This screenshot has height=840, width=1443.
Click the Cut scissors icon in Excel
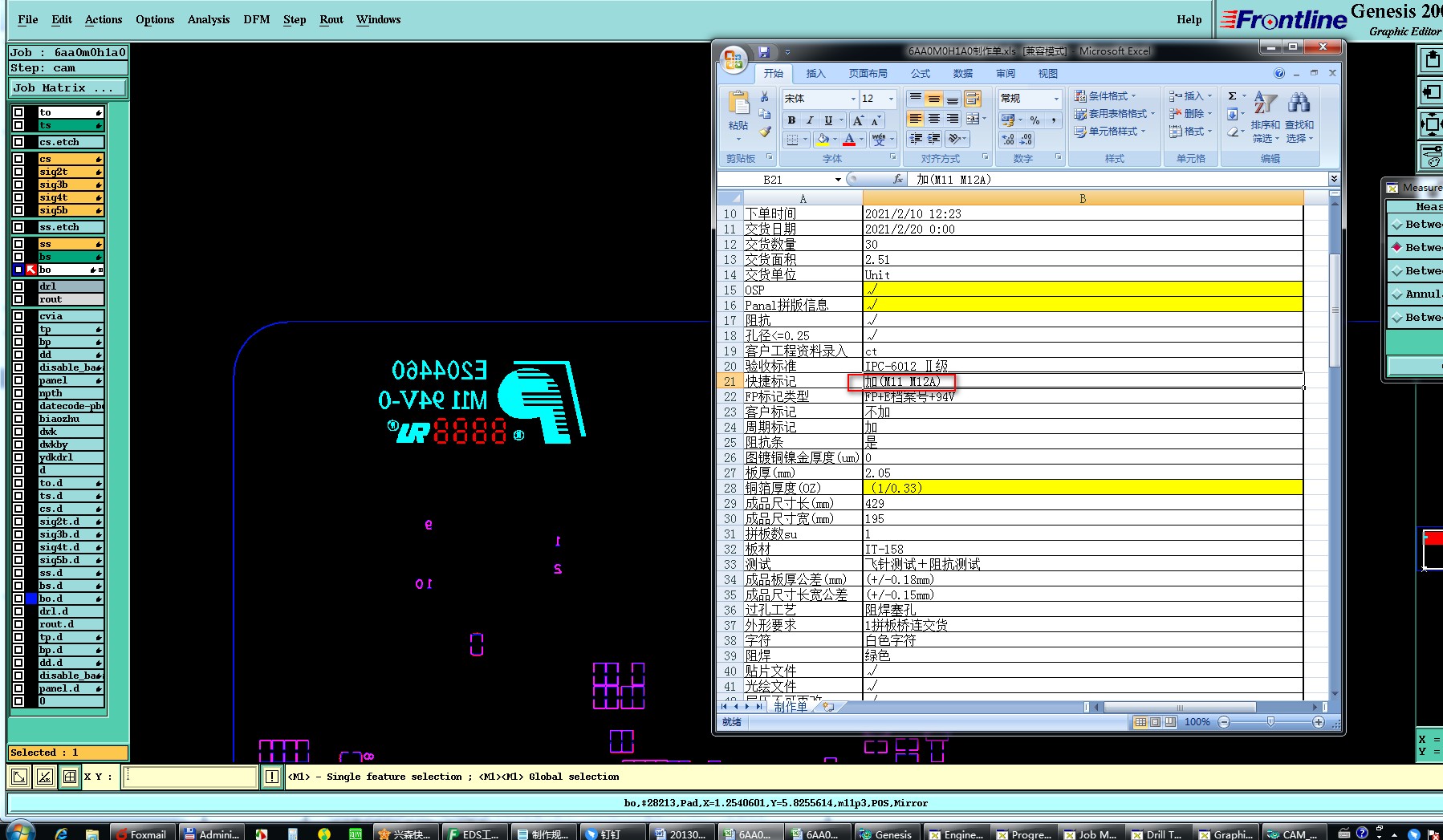point(765,97)
